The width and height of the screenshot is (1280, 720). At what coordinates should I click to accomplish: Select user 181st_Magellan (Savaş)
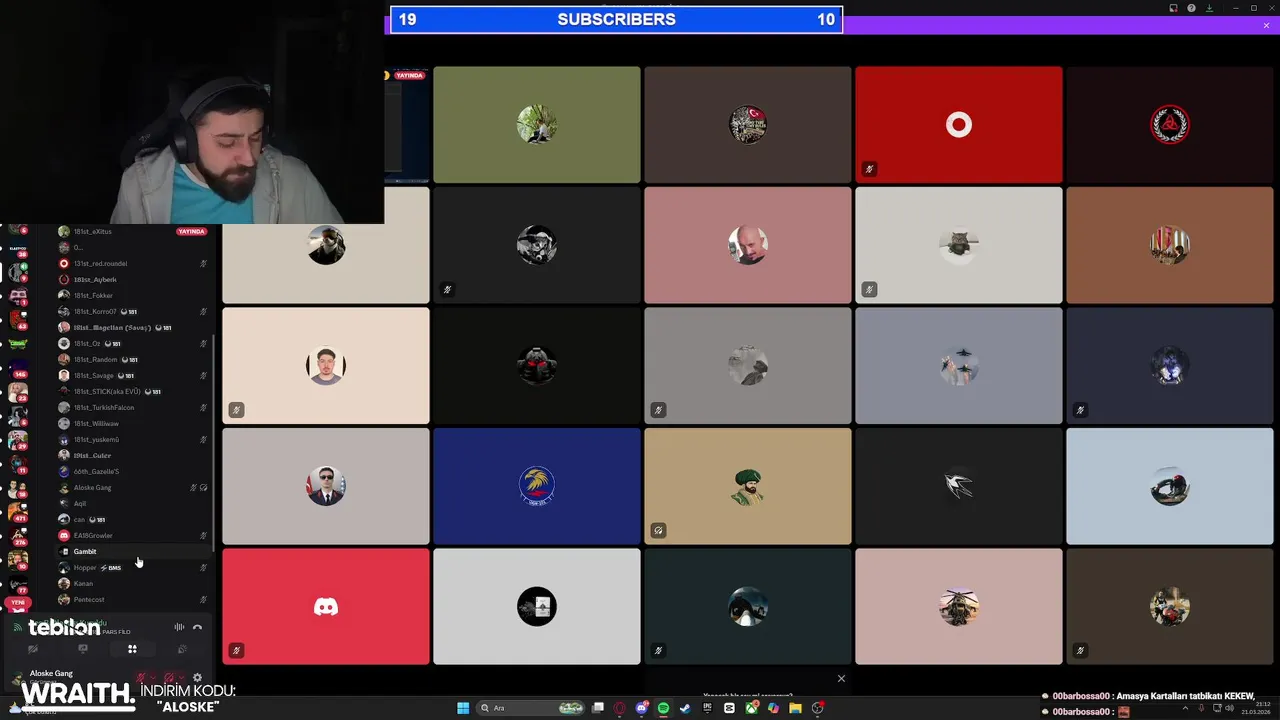click(133, 327)
